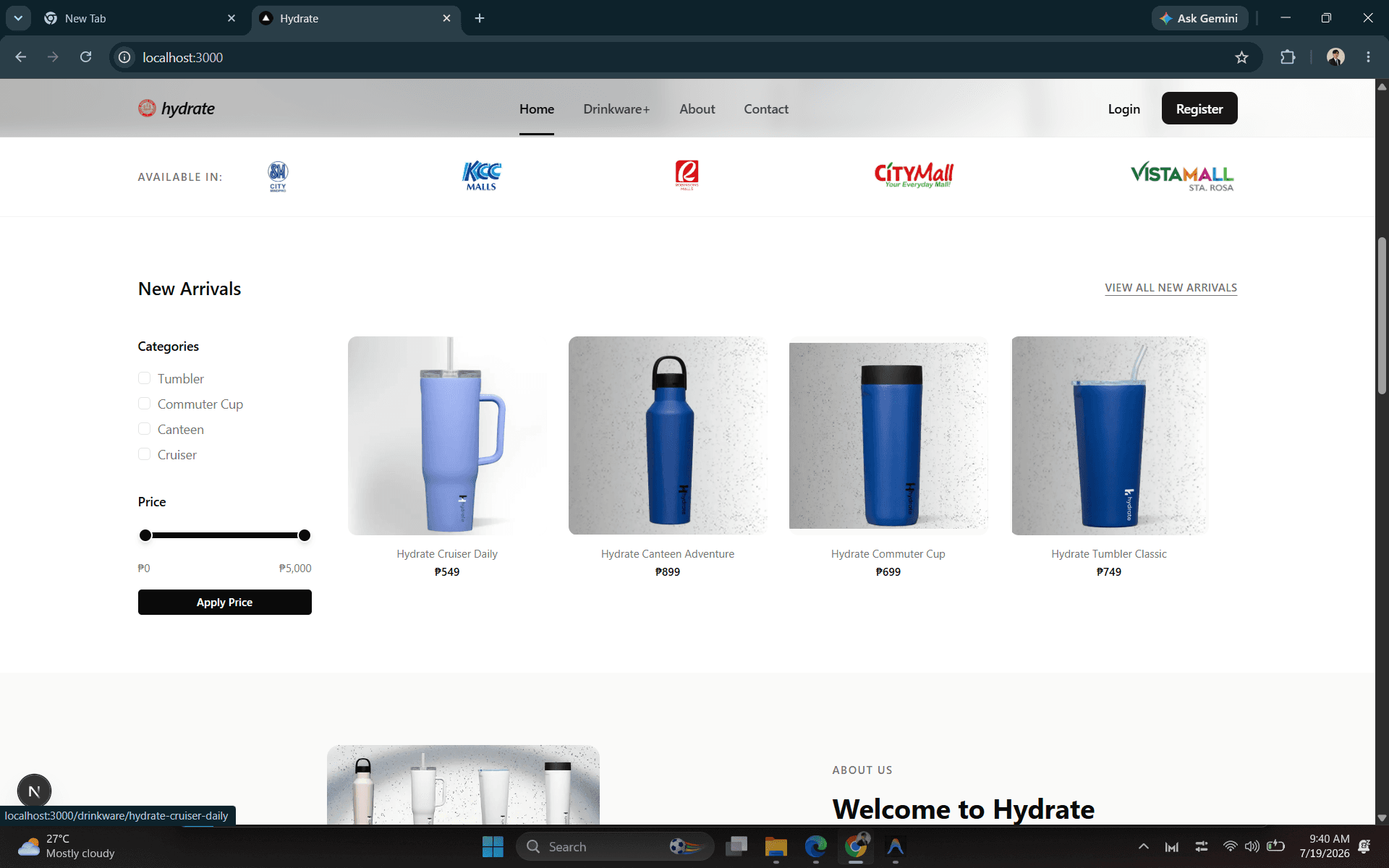Open the Chrome three-dot menu
Viewport: 1389px width, 868px height.
pyautogui.click(x=1368, y=57)
